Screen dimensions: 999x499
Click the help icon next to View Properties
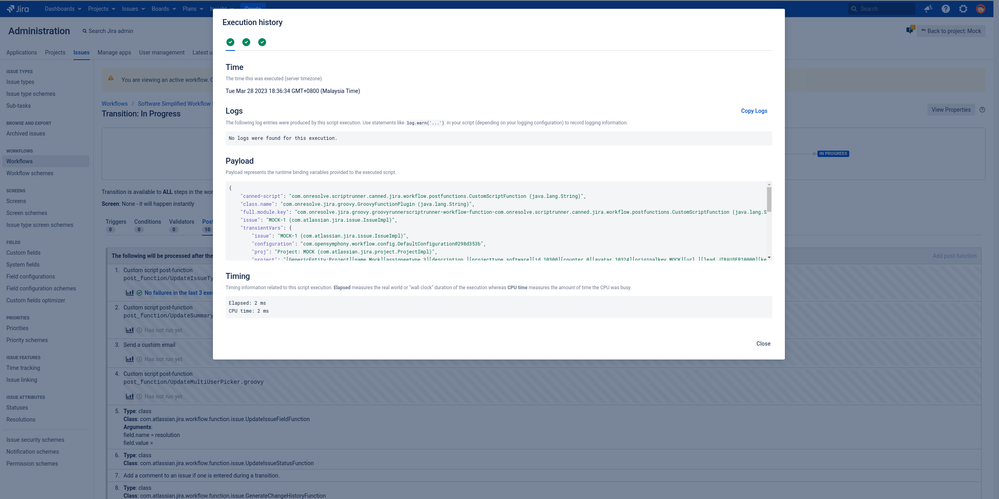coord(982,110)
